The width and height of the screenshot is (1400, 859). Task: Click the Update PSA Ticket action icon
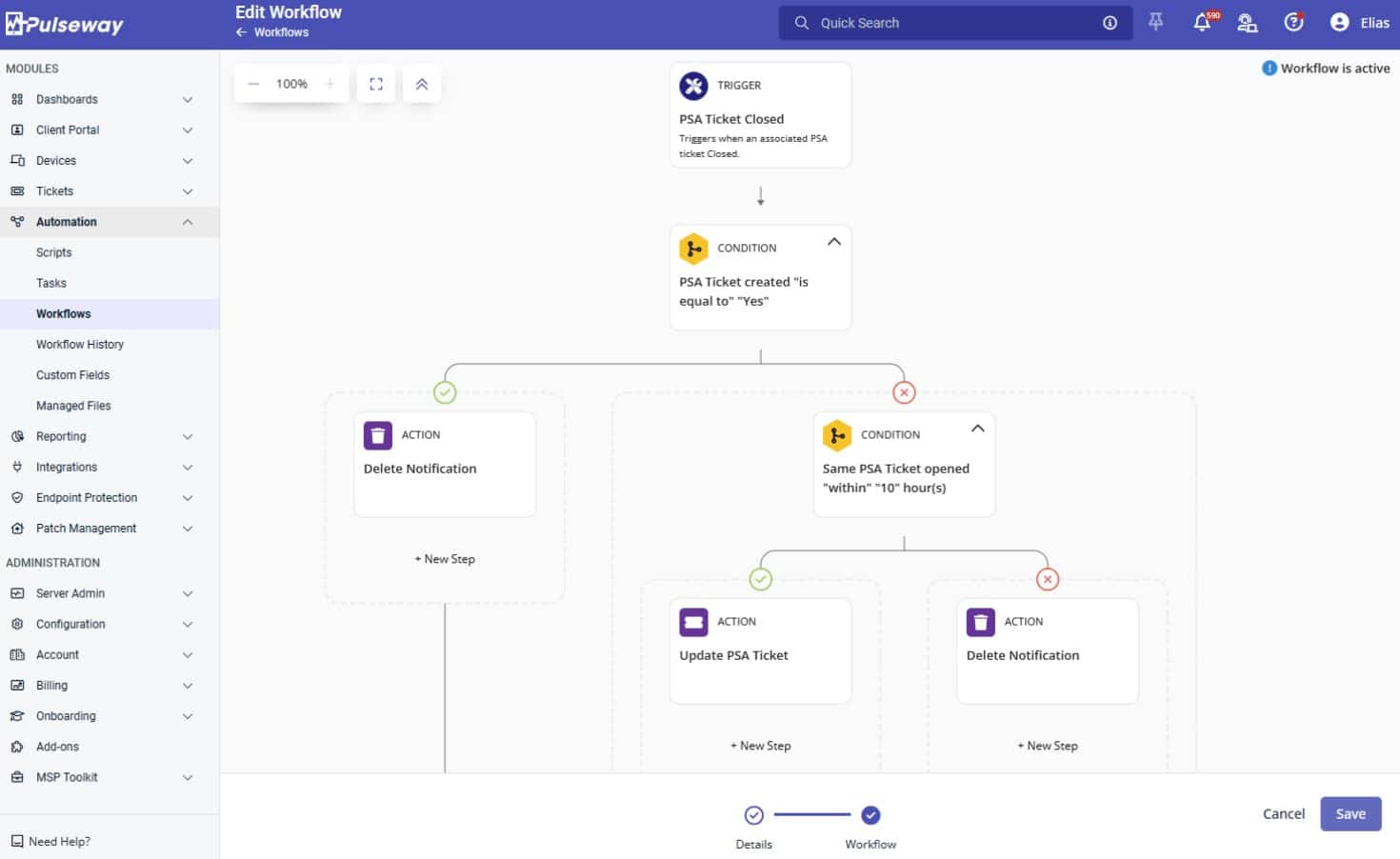(x=693, y=622)
